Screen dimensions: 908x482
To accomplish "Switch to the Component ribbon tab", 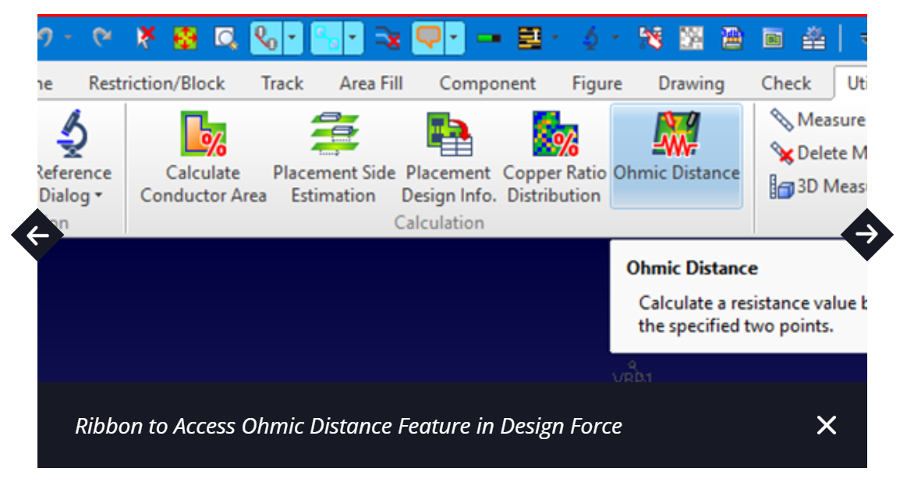I will click(487, 83).
